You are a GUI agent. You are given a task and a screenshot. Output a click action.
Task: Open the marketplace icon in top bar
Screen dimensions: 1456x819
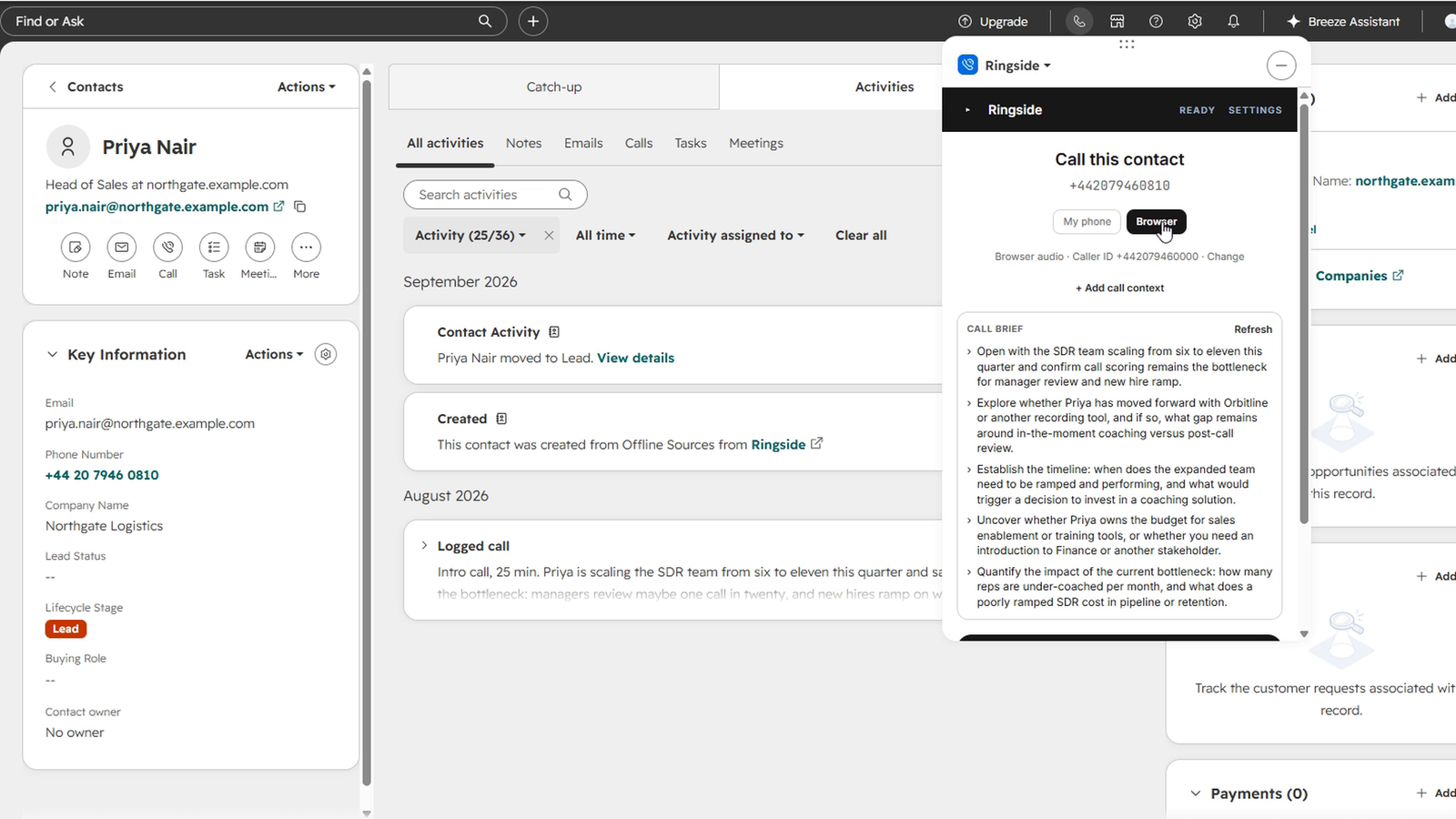(1117, 21)
